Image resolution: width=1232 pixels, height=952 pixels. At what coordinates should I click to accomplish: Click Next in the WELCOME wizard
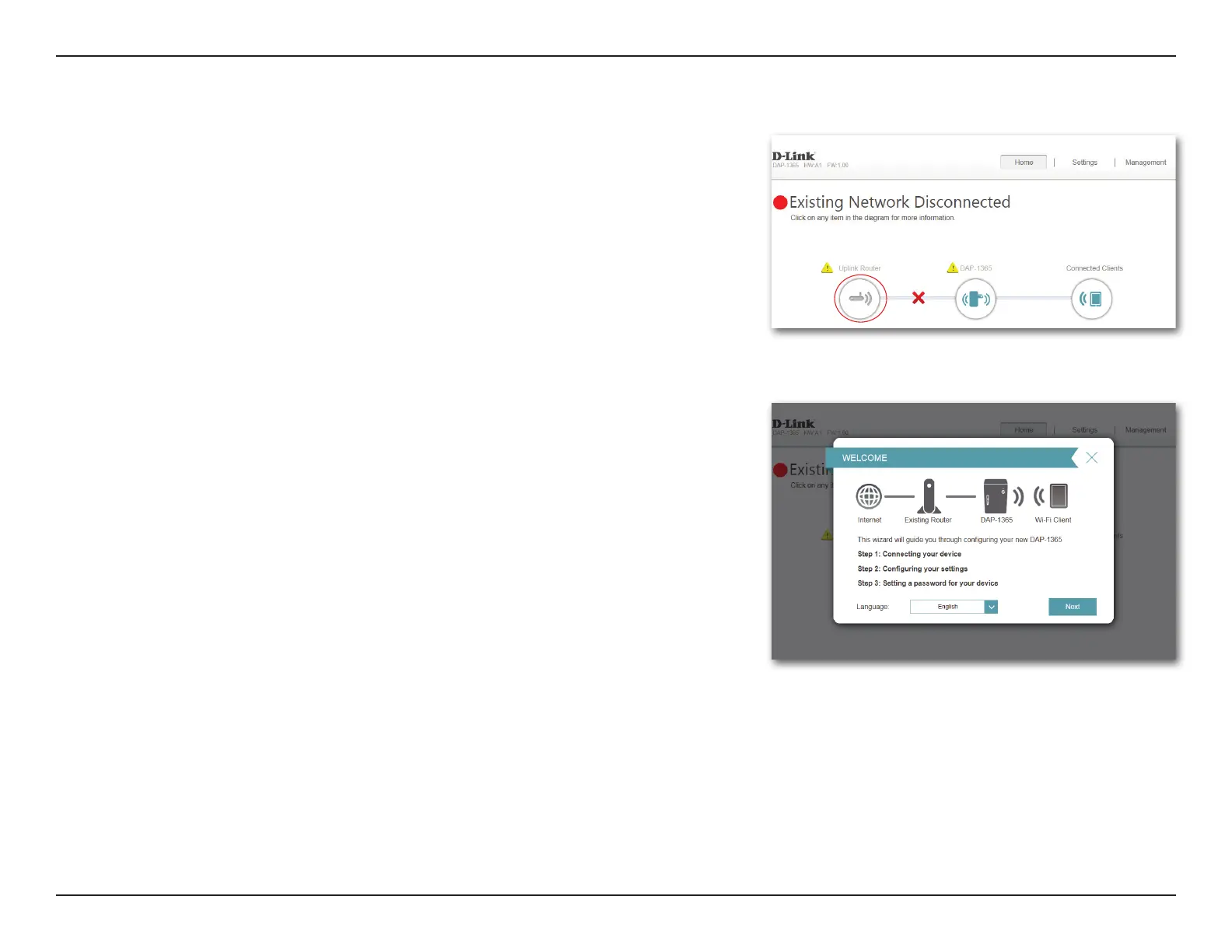click(1073, 607)
